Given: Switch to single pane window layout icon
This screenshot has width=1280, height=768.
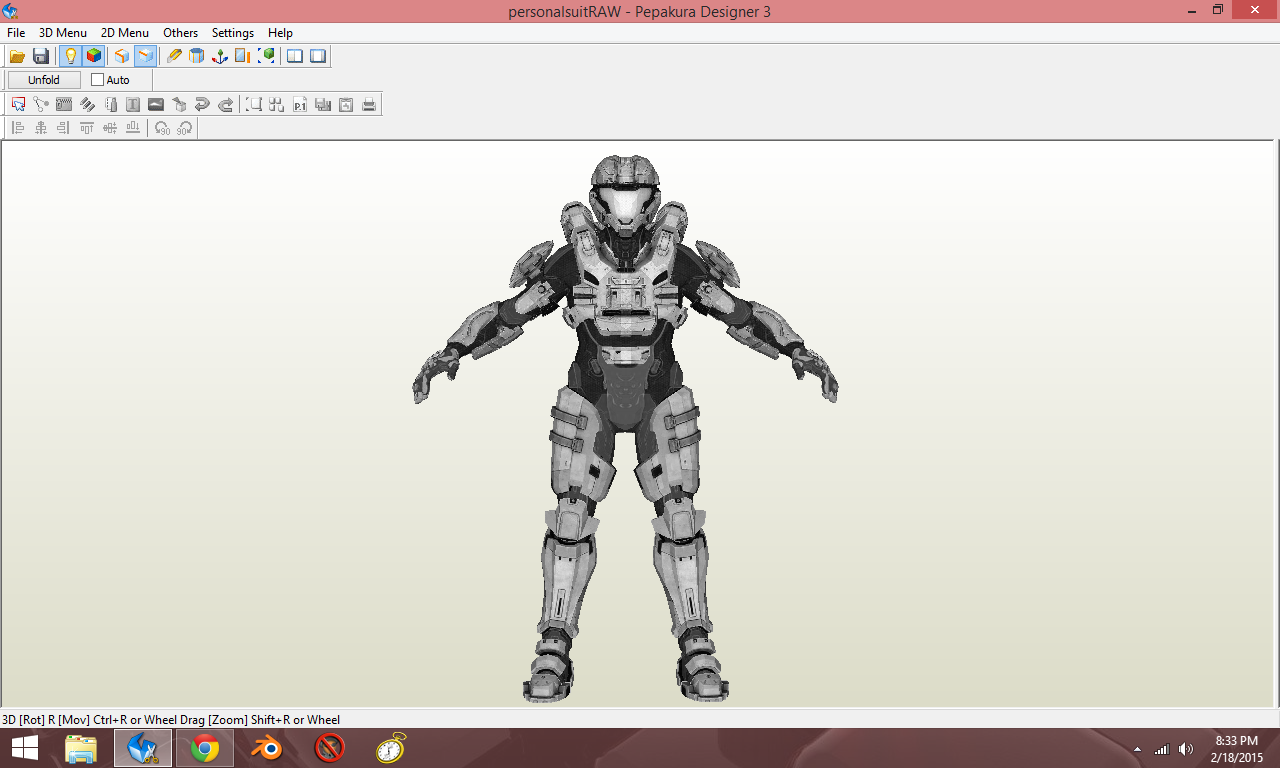Looking at the screenshot, I should 318,56.
